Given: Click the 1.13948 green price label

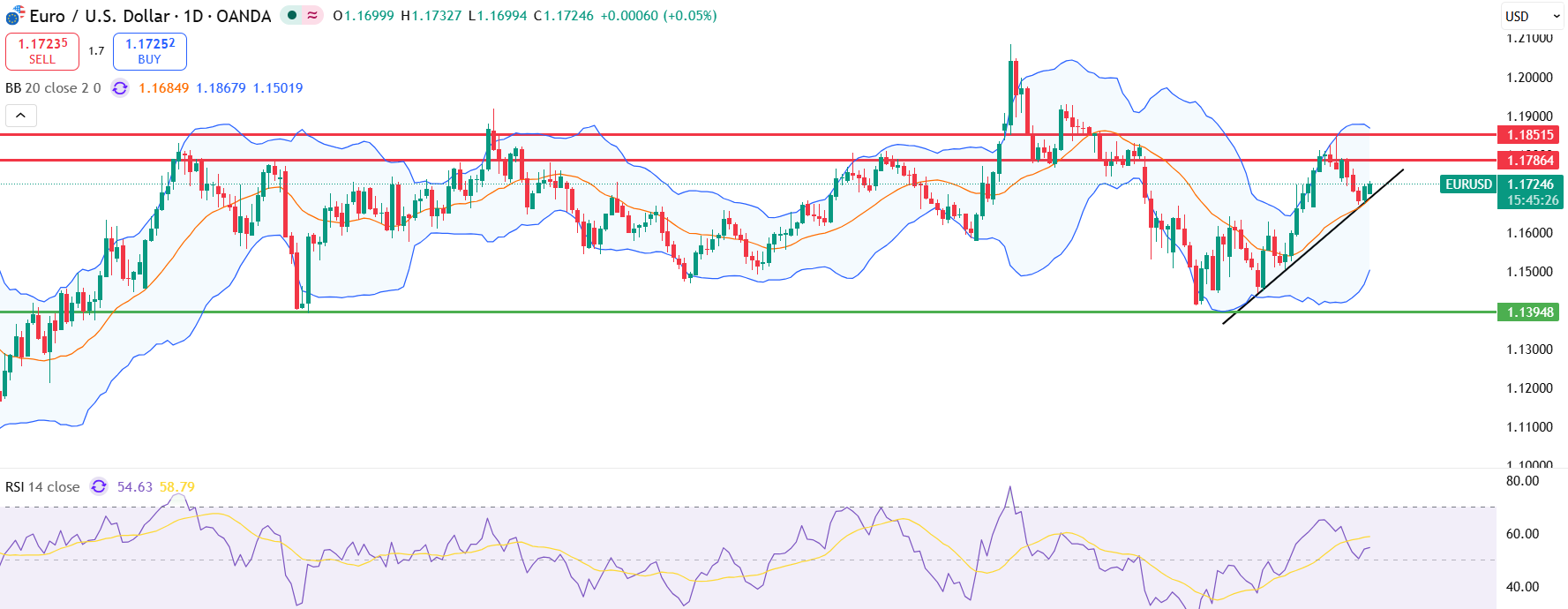Looking at the screenshot, I should (1529, 312).
